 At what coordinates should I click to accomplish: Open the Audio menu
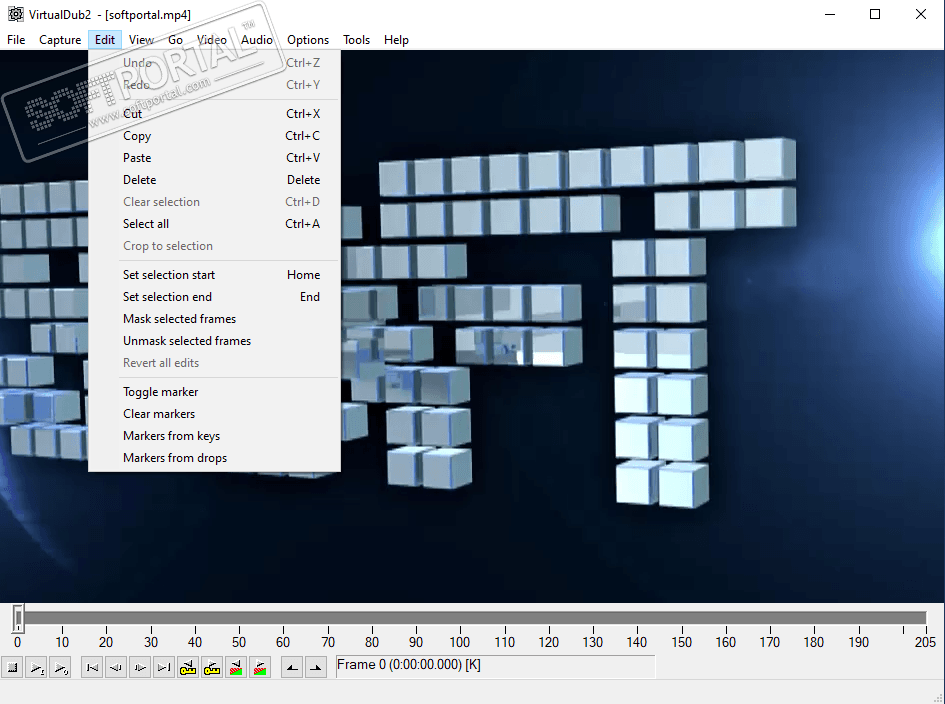(257, 40)
